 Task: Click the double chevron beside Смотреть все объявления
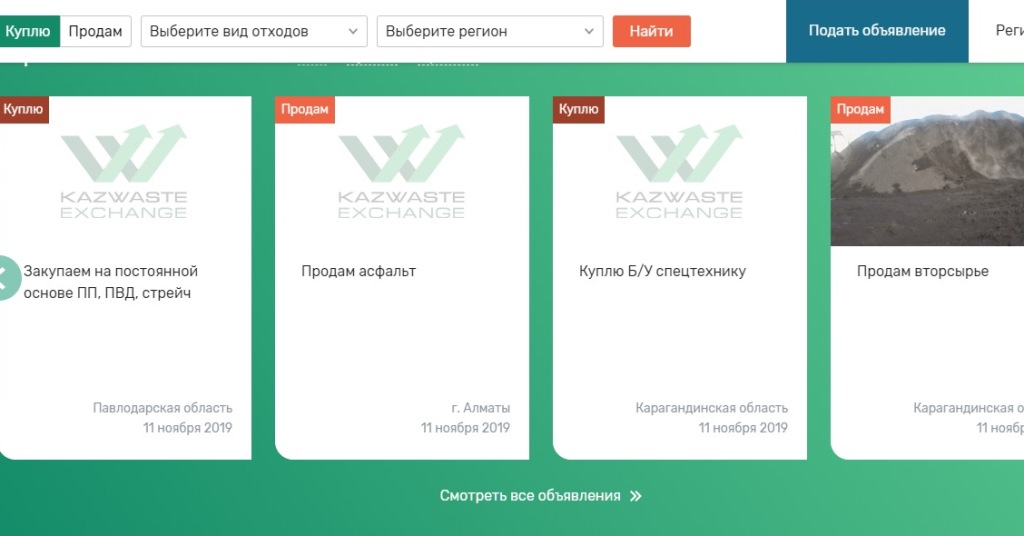tap(636, 496)
